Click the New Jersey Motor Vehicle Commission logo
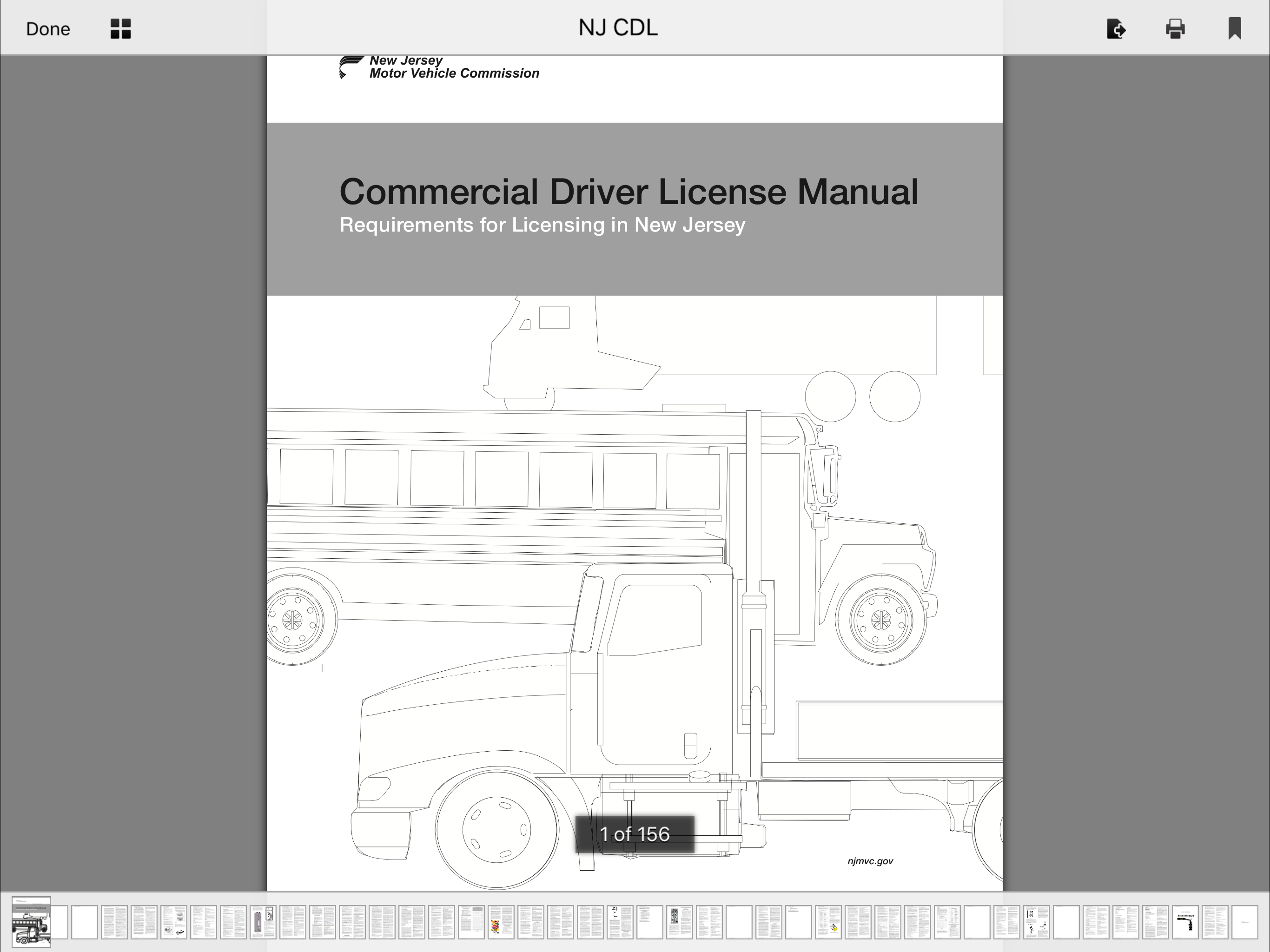The height and width of the screenshot is (952, 1270). 439,67
